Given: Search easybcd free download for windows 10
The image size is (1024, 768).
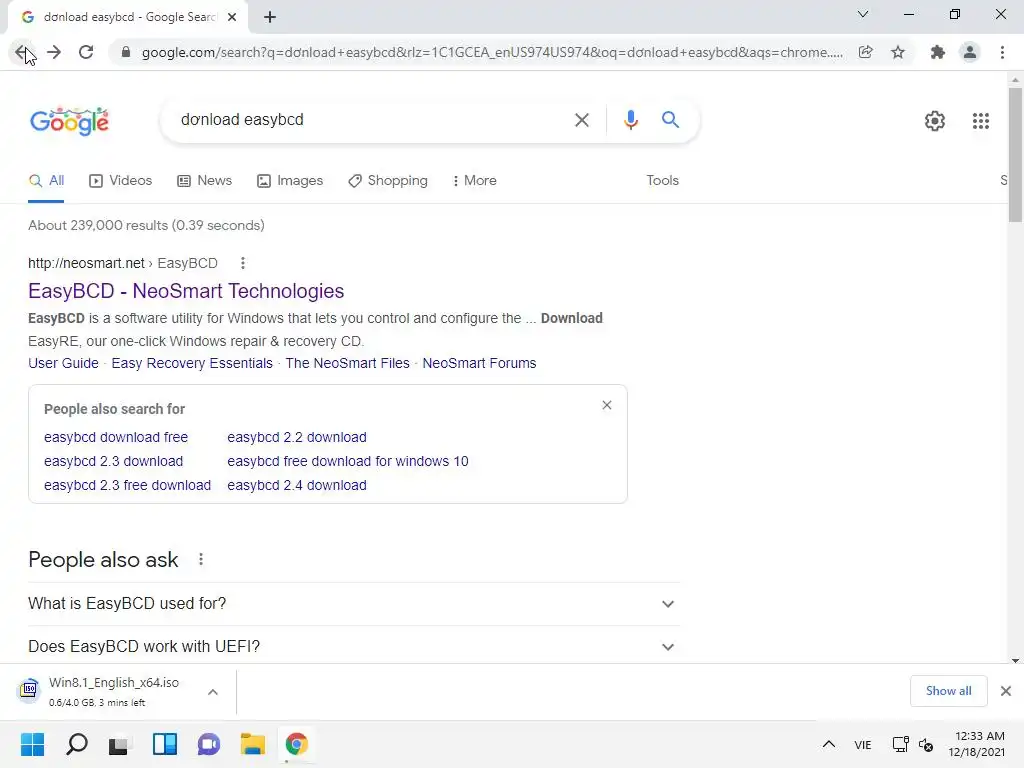Looking at the screenshot, I should [348, 462].
